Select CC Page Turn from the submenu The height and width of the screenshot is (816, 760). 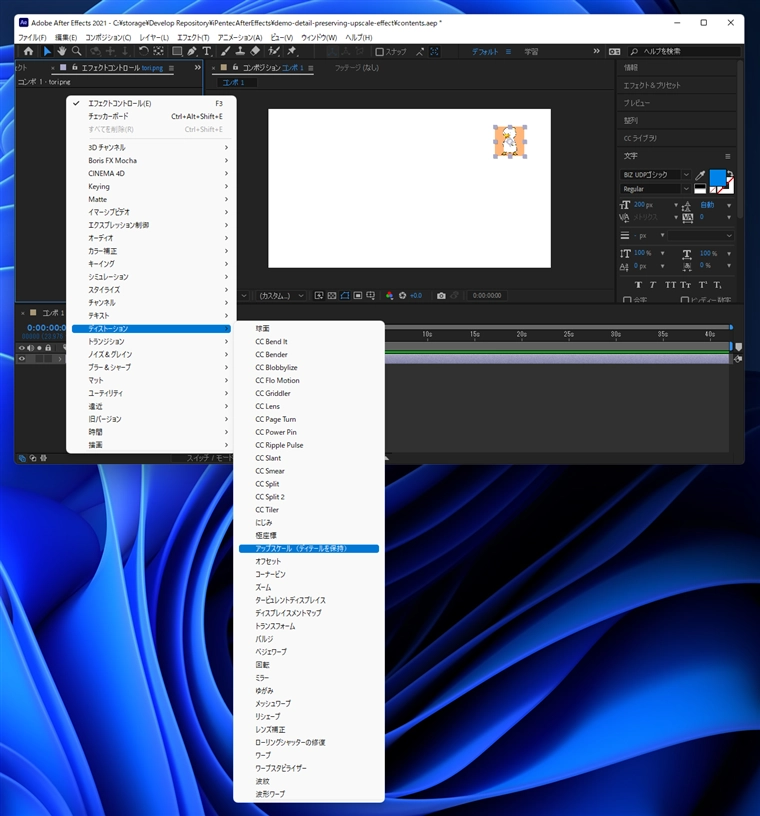pyautogui.click(x=275, y=419)
